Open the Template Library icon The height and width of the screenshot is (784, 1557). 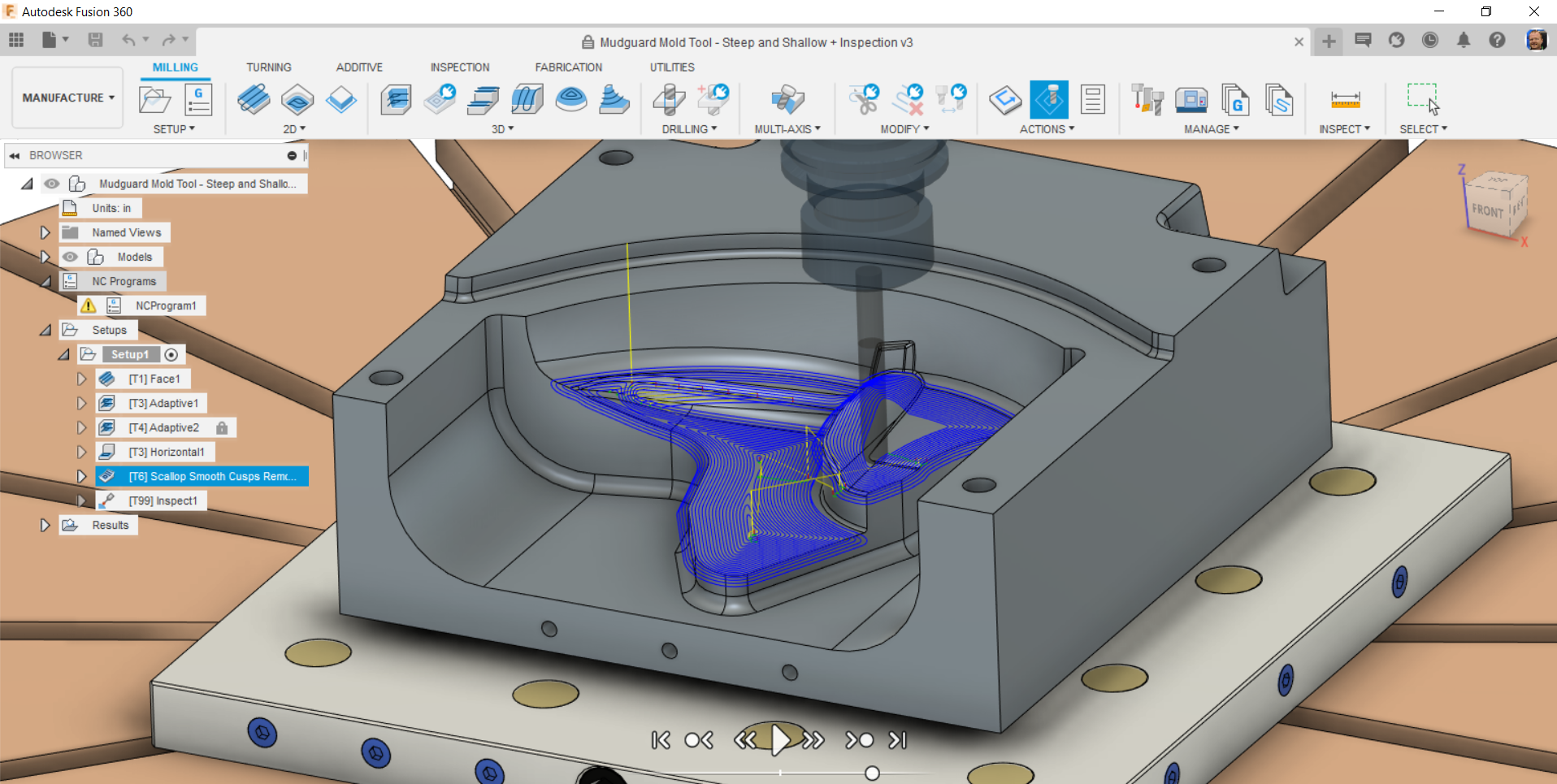coord(1279,101)
